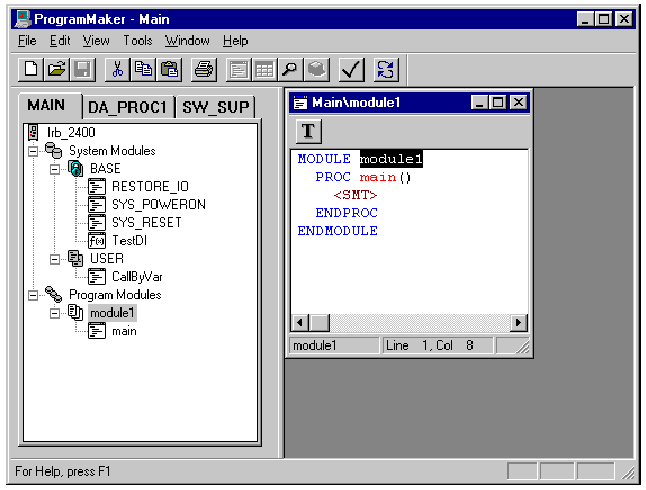Viewport: 646px width, 490px height.
Task: Click the New file toolbar icon
Action: 31,69
